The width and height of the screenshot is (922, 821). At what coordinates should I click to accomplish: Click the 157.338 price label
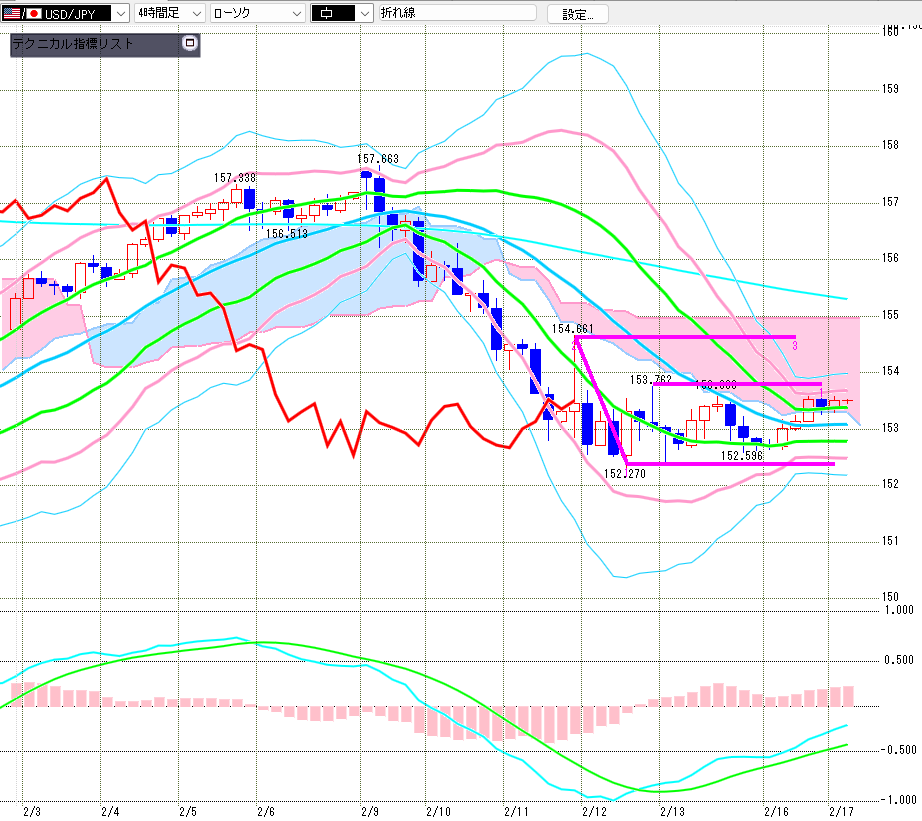point(234,178)
